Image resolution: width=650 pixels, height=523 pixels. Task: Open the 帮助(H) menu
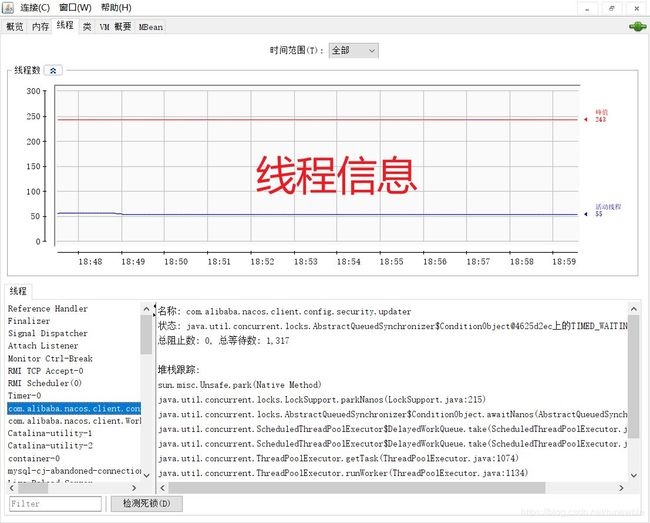(x=116, y=8)
